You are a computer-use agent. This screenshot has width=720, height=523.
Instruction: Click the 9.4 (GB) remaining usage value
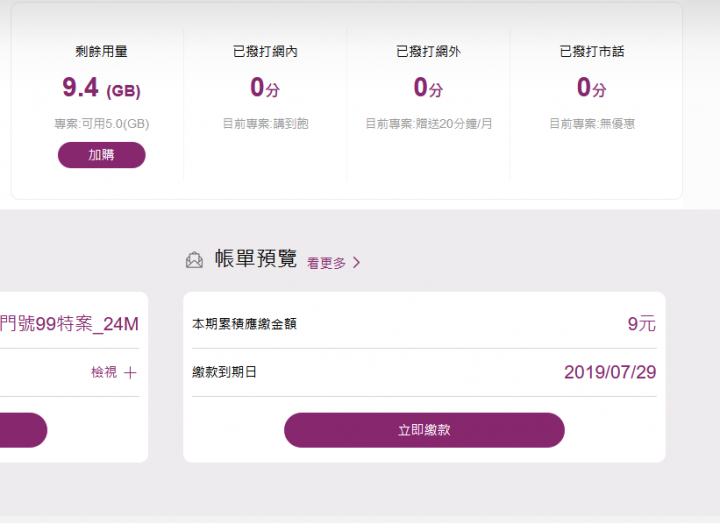click(101, 88)
